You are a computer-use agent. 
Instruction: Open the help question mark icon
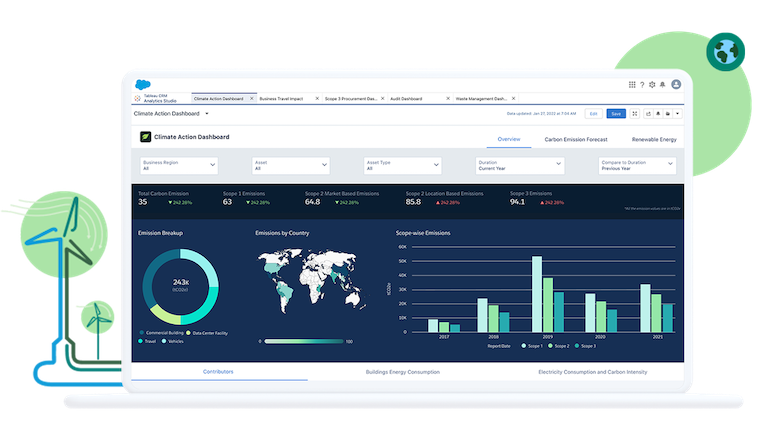point(642,85)
